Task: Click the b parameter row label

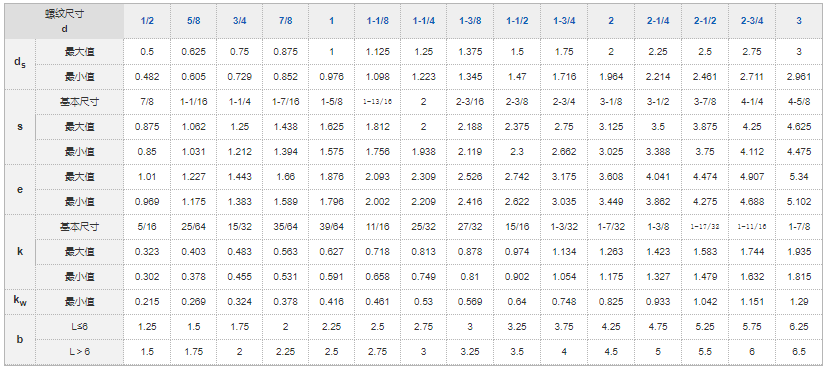Action: (x=20, y=339)
